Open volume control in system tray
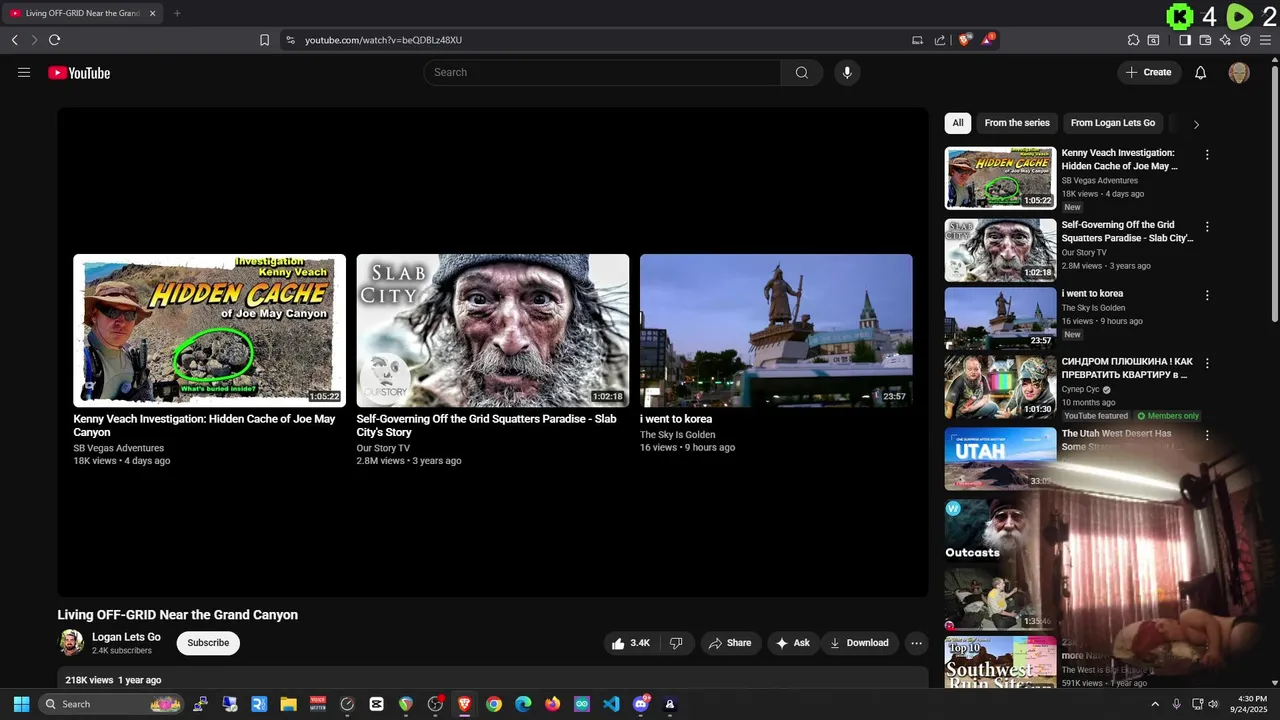The image size is (1280, 720). pyautogui.click(x=1214, y=704)
